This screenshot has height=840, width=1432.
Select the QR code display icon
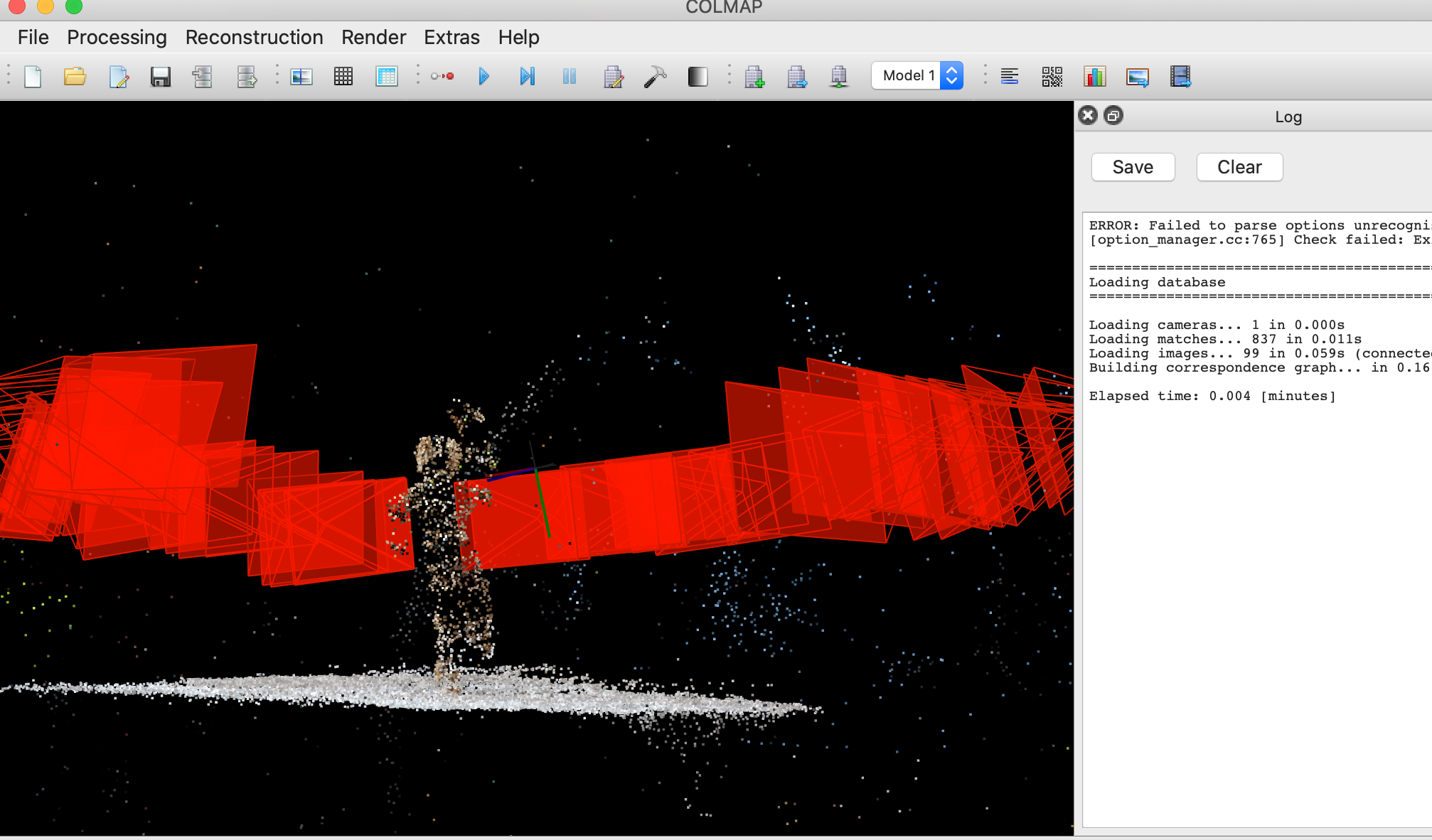click(x=1050, y=76)
